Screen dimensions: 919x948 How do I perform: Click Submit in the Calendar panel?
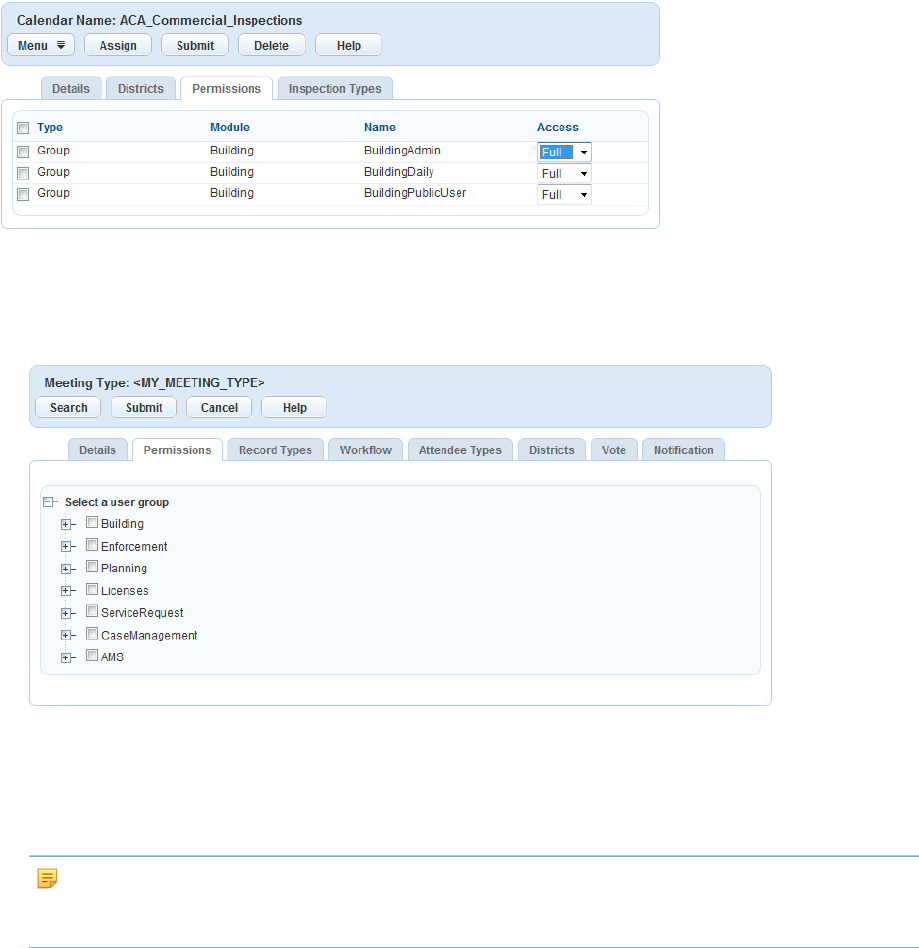[195, 45]
